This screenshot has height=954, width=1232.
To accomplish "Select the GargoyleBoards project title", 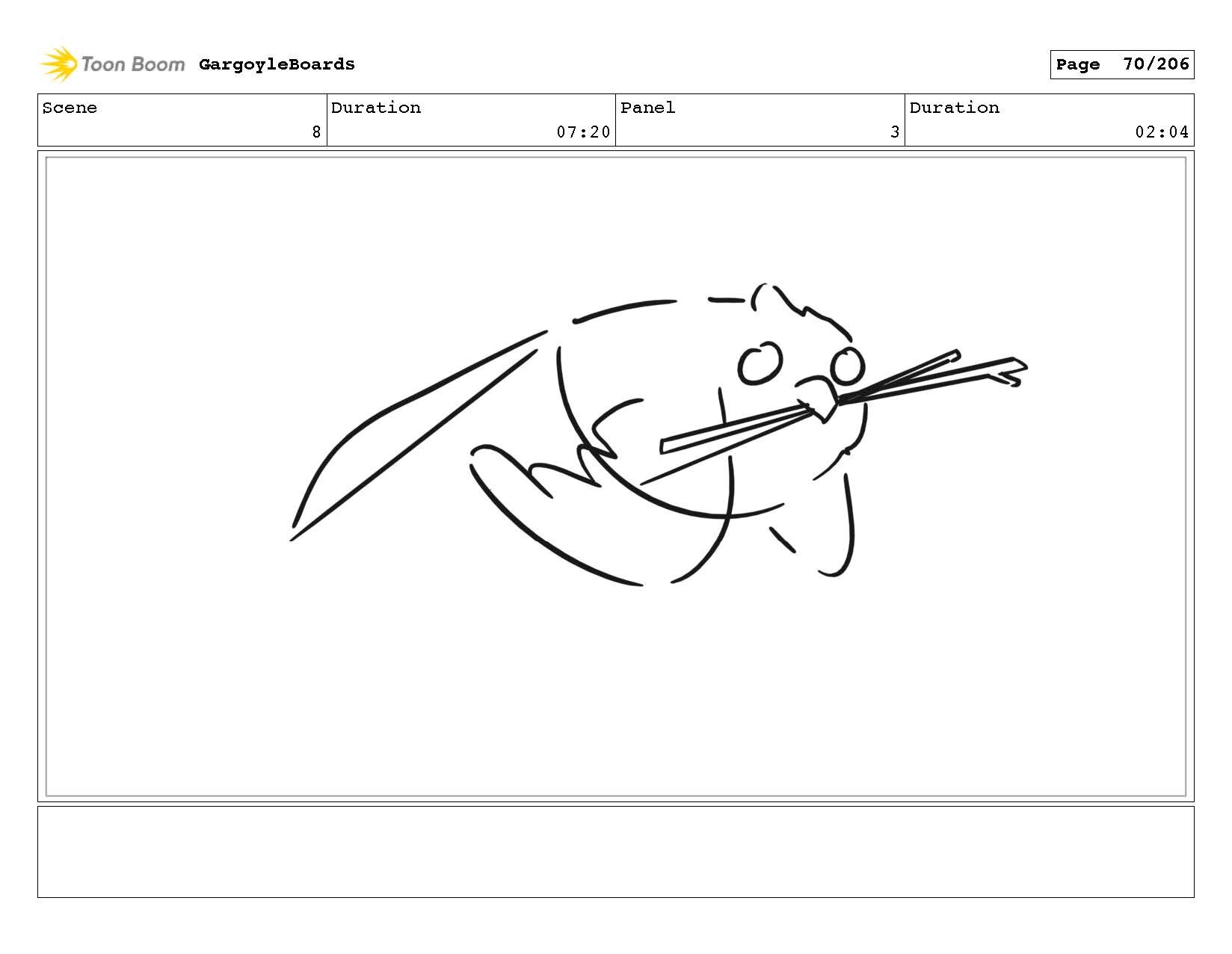I will point(277,64).
